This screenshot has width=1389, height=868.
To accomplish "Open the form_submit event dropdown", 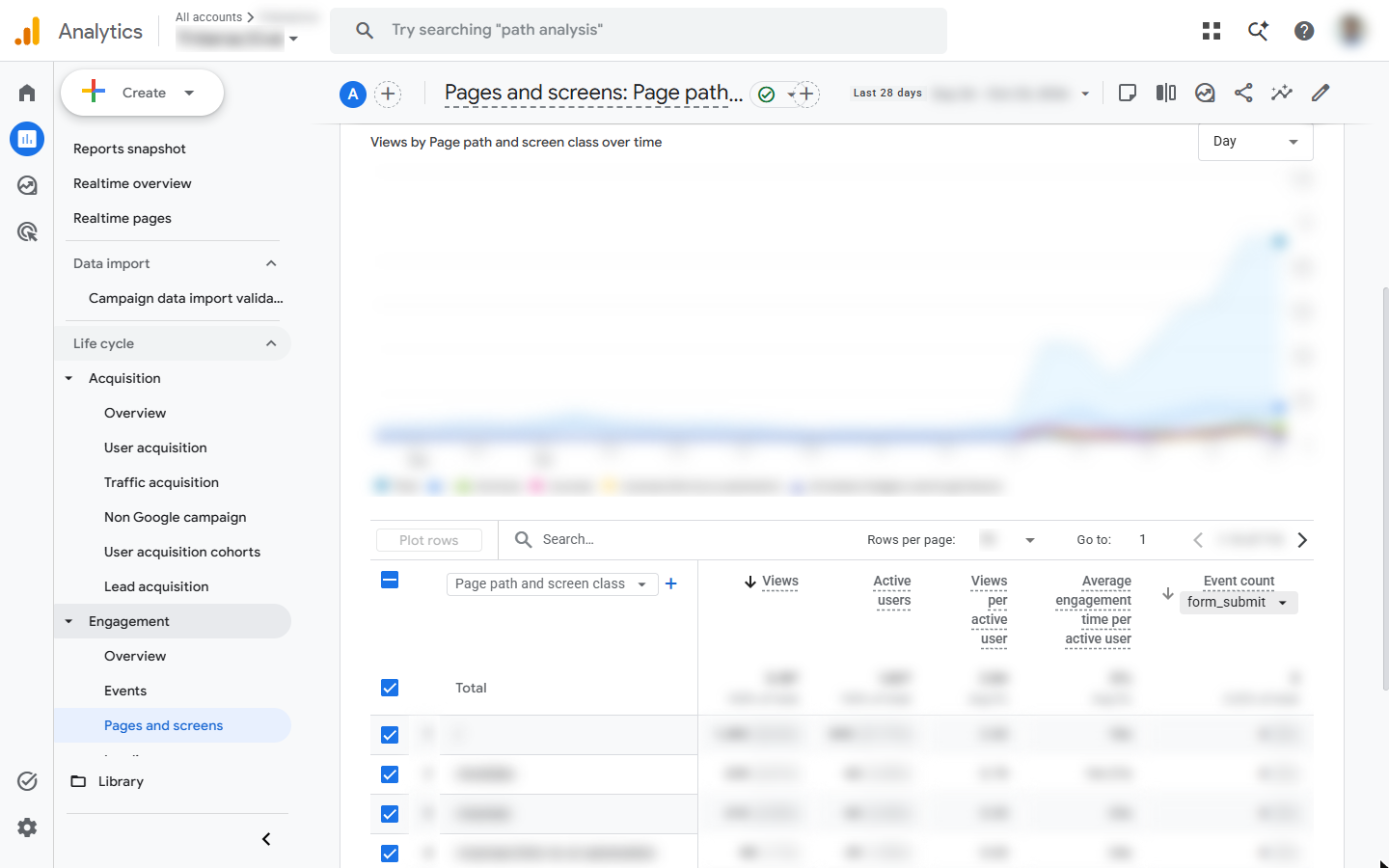I will pos(1238,602).
